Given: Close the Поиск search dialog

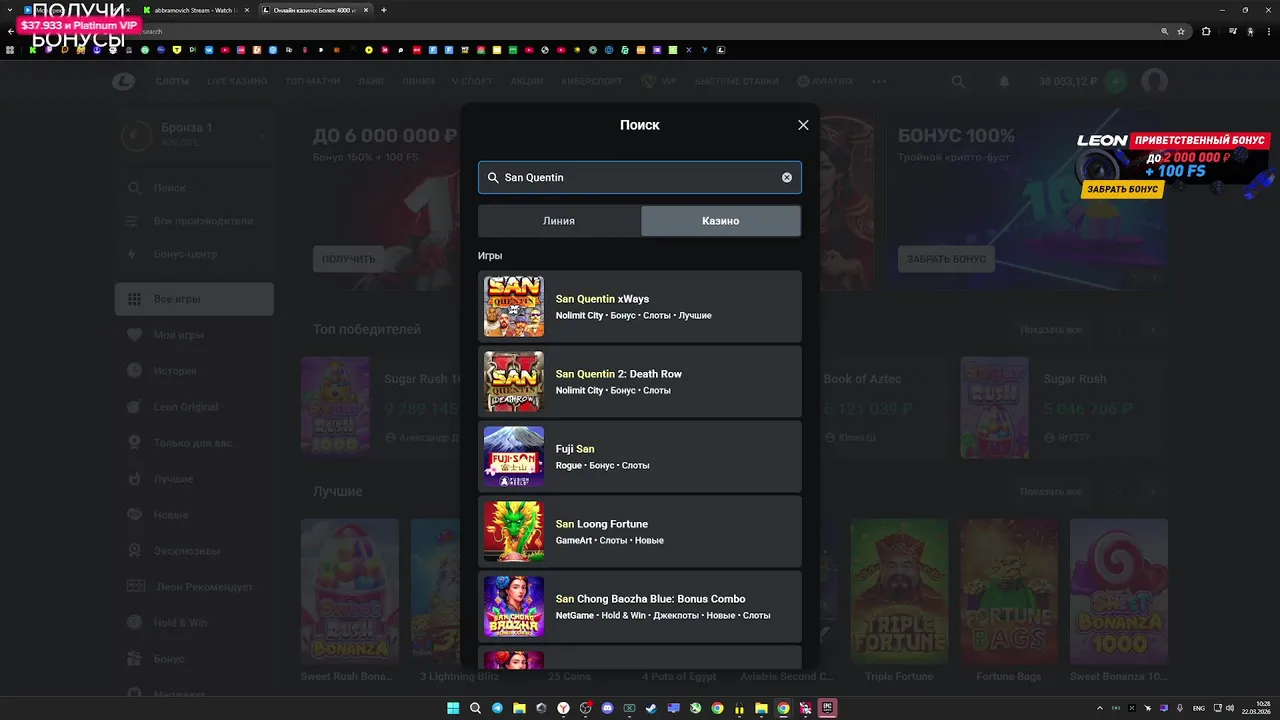Looking at the screenshot, I should point(803,125).
